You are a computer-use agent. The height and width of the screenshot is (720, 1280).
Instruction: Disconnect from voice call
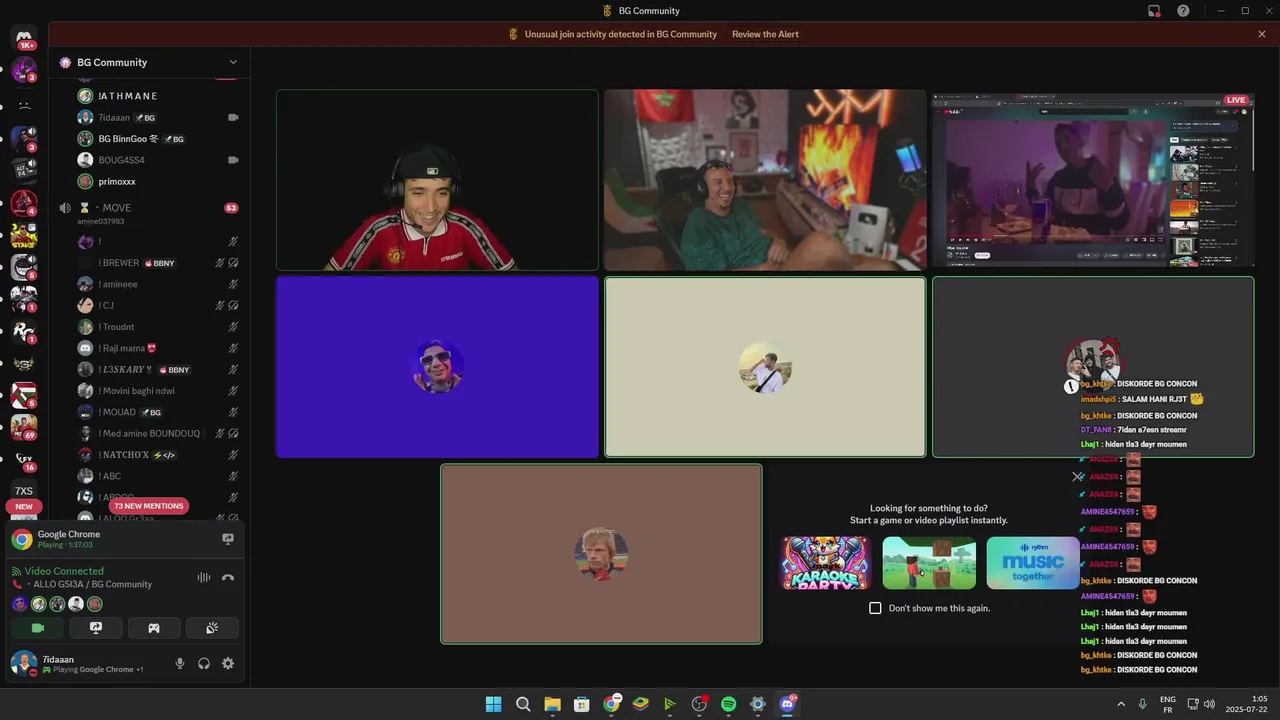[x=228, y=577]
